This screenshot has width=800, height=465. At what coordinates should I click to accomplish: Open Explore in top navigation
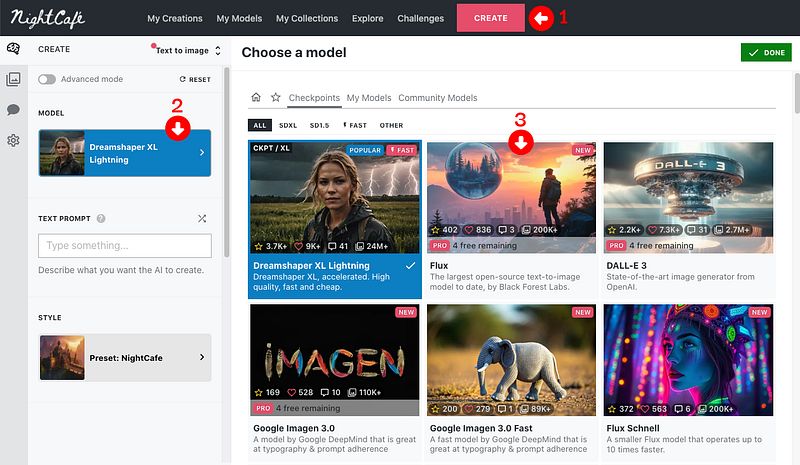tap(367, 18)
